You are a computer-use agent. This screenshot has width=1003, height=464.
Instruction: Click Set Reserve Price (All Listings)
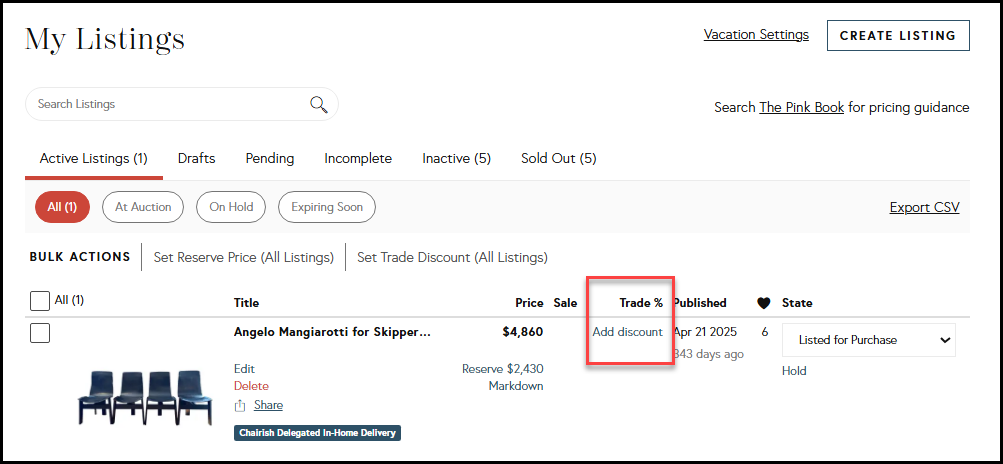point(244,257)
